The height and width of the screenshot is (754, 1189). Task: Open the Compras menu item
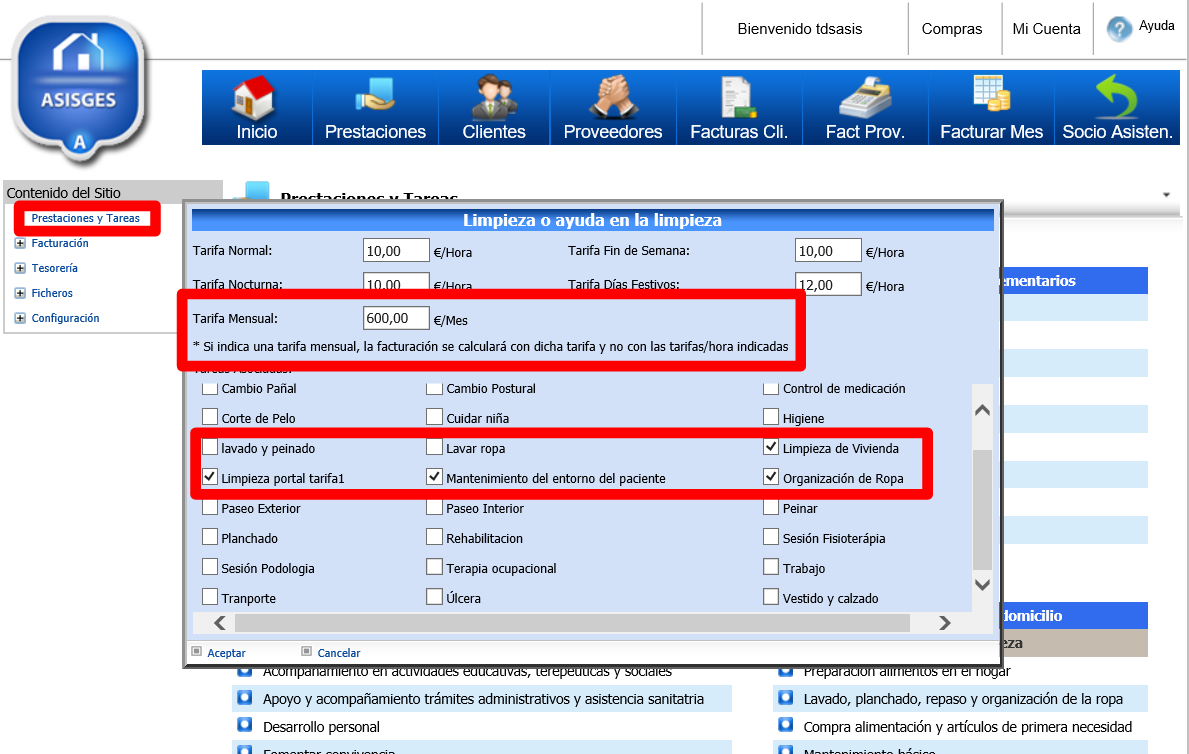[952, 29]
